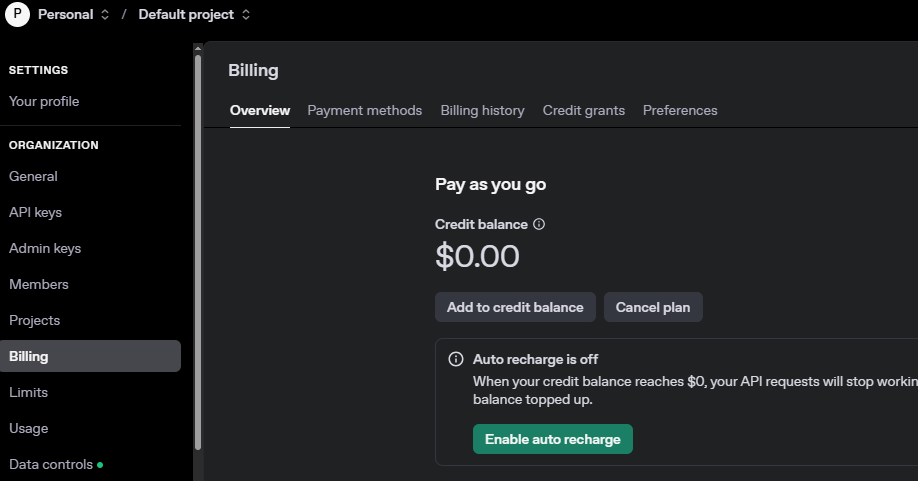Open the Billing history tab
Image resolution: width=918 pixels, height=481 pixels.
pos(482,110)
